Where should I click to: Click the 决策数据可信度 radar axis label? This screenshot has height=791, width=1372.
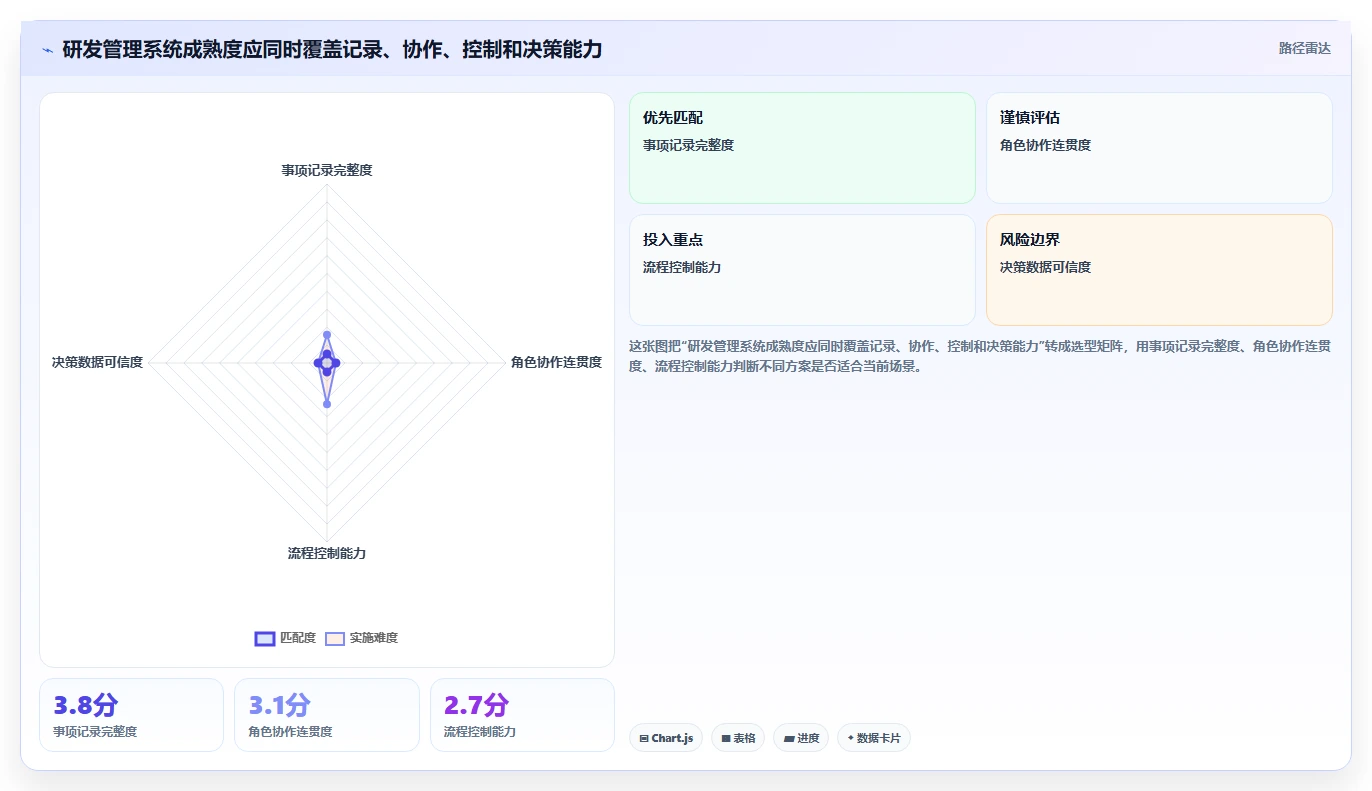[x=97, y=362]
